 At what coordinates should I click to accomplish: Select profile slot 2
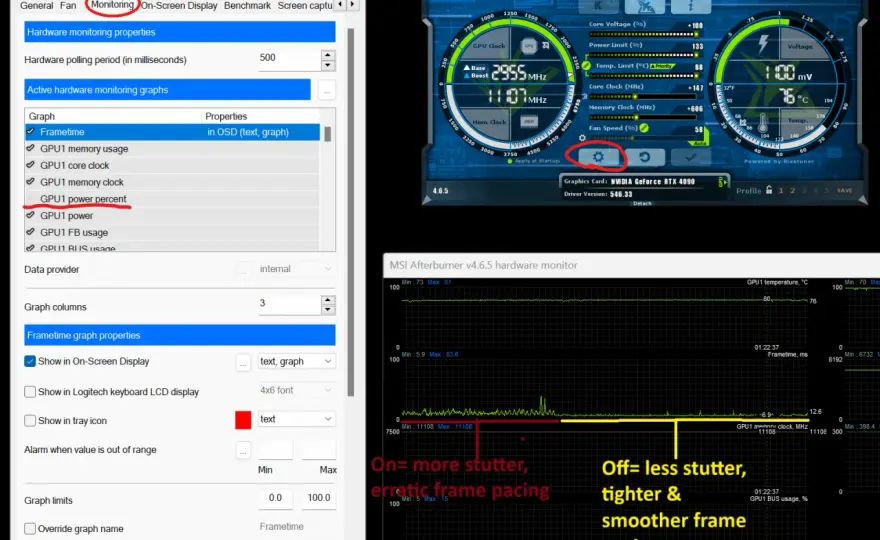point(792,191)
